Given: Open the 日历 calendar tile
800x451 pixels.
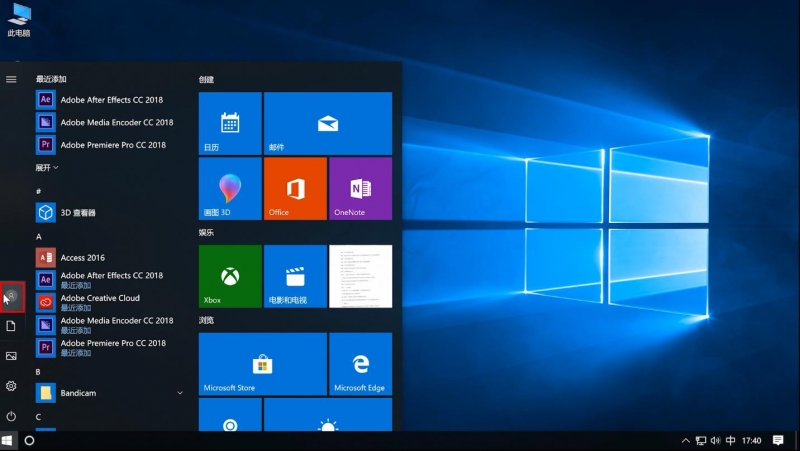Looking at the screenshot, I should click(x=230, y=123).
